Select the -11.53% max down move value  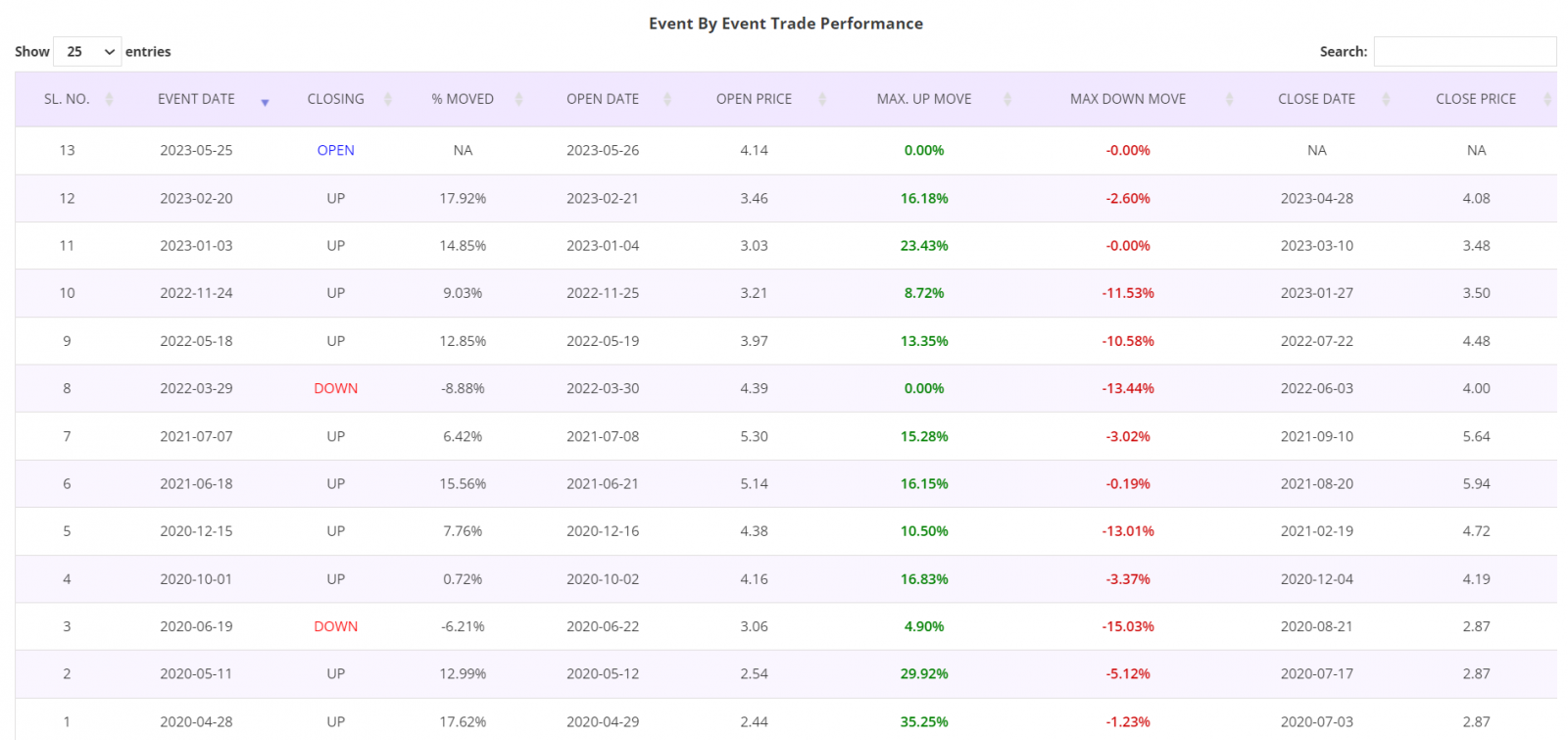[1128, 293]
